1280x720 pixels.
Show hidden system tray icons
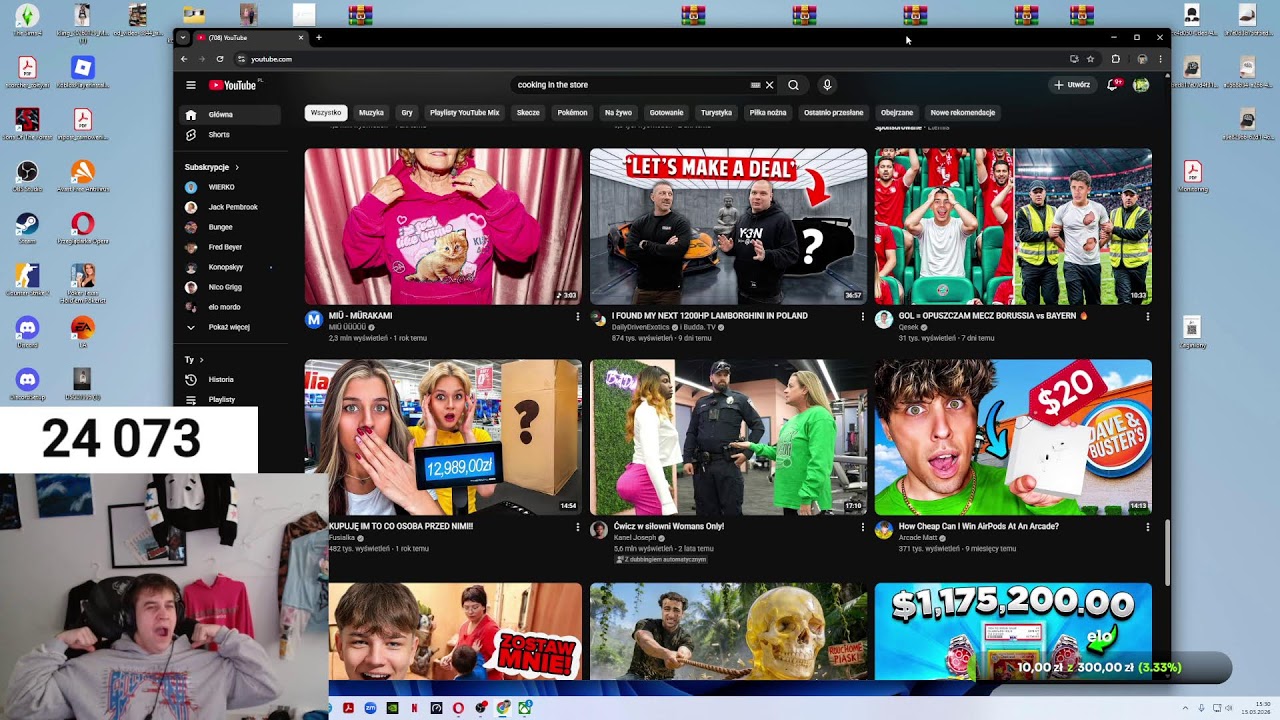1183,708
